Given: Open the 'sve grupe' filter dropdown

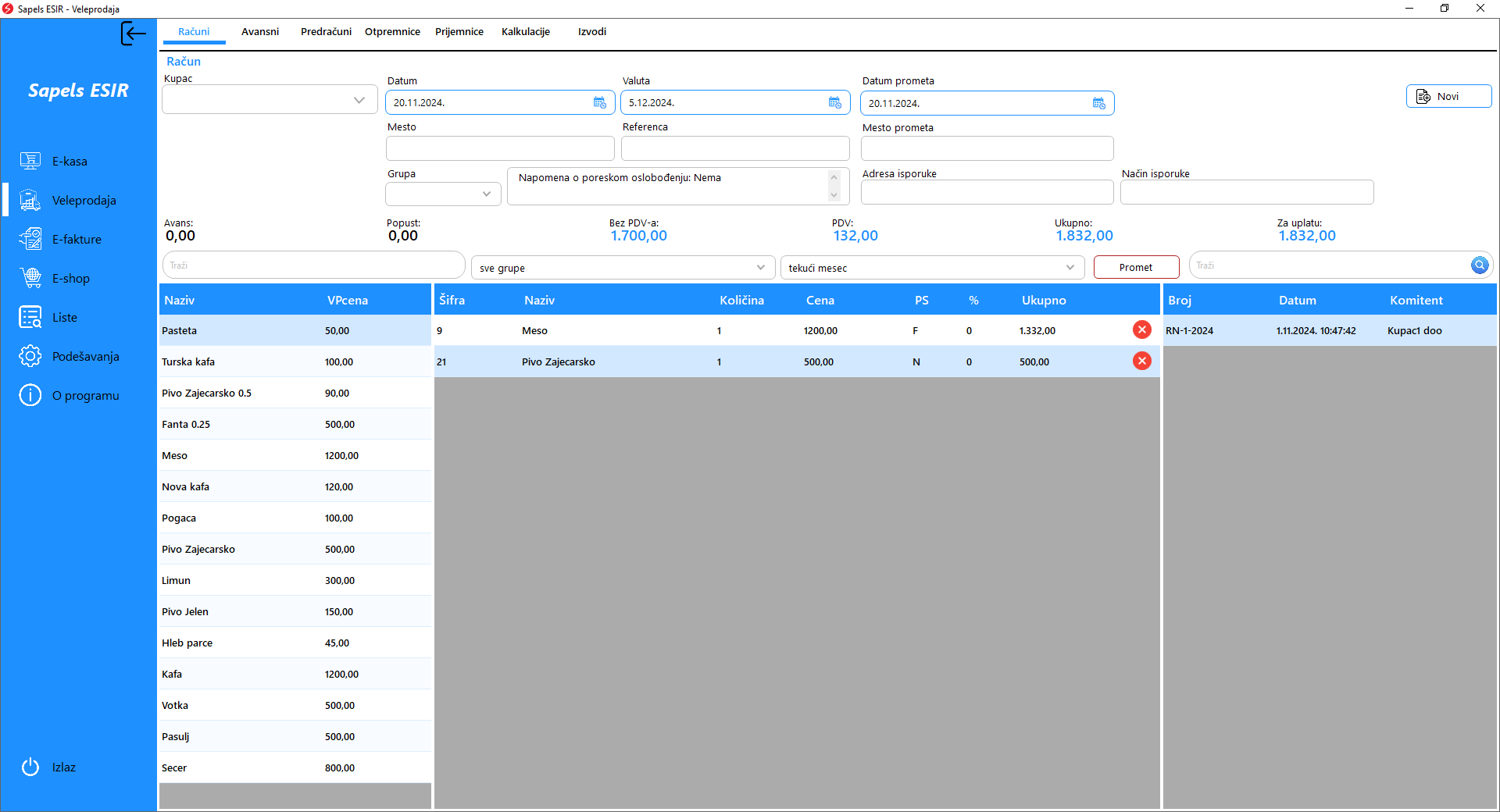Looking at the screenshot, I should (x=623, y=268).
